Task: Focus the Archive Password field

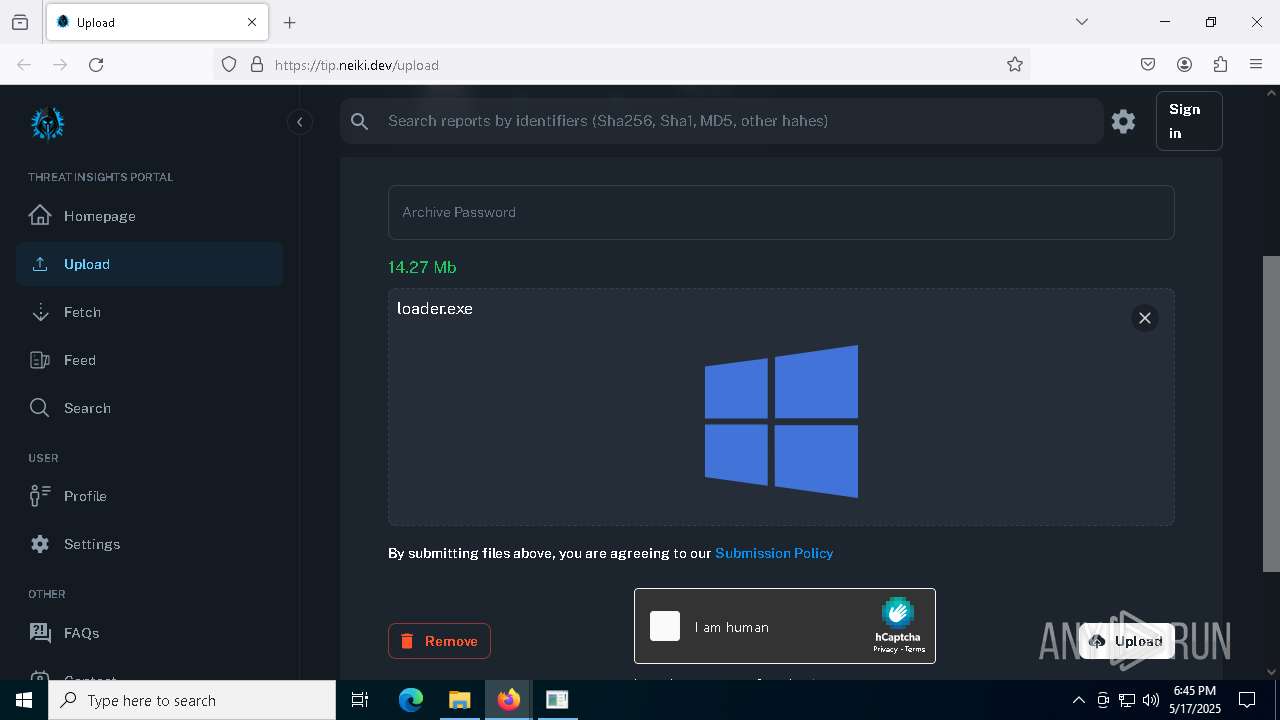Action: point(781,212)
